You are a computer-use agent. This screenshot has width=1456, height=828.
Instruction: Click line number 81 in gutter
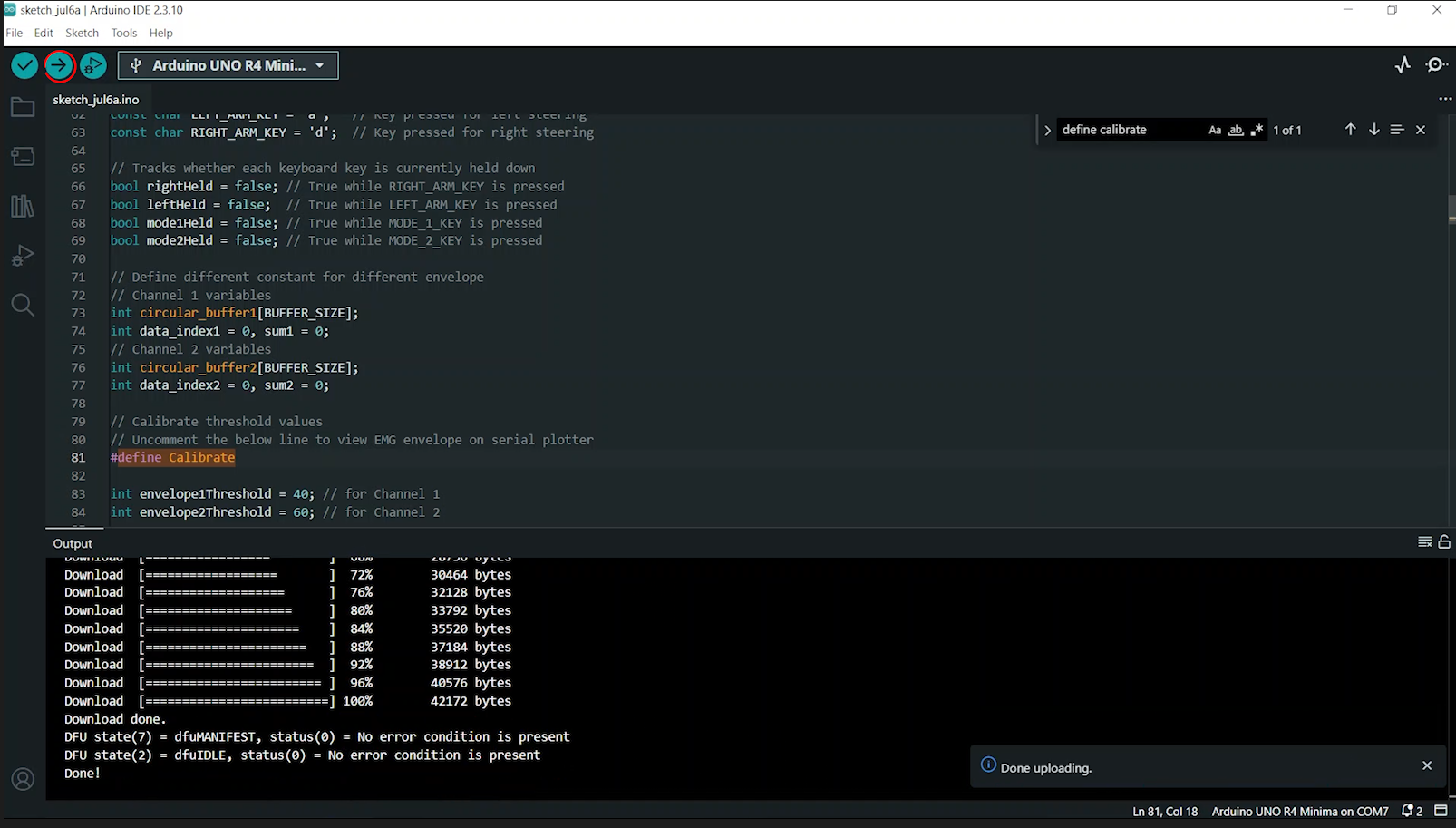click(78, 457)
